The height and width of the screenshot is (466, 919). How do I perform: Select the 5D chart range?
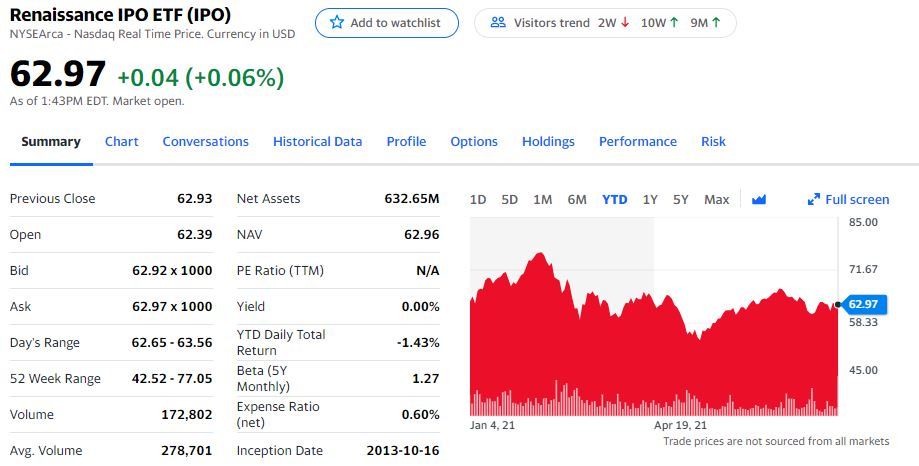click(x=509, y=200)
